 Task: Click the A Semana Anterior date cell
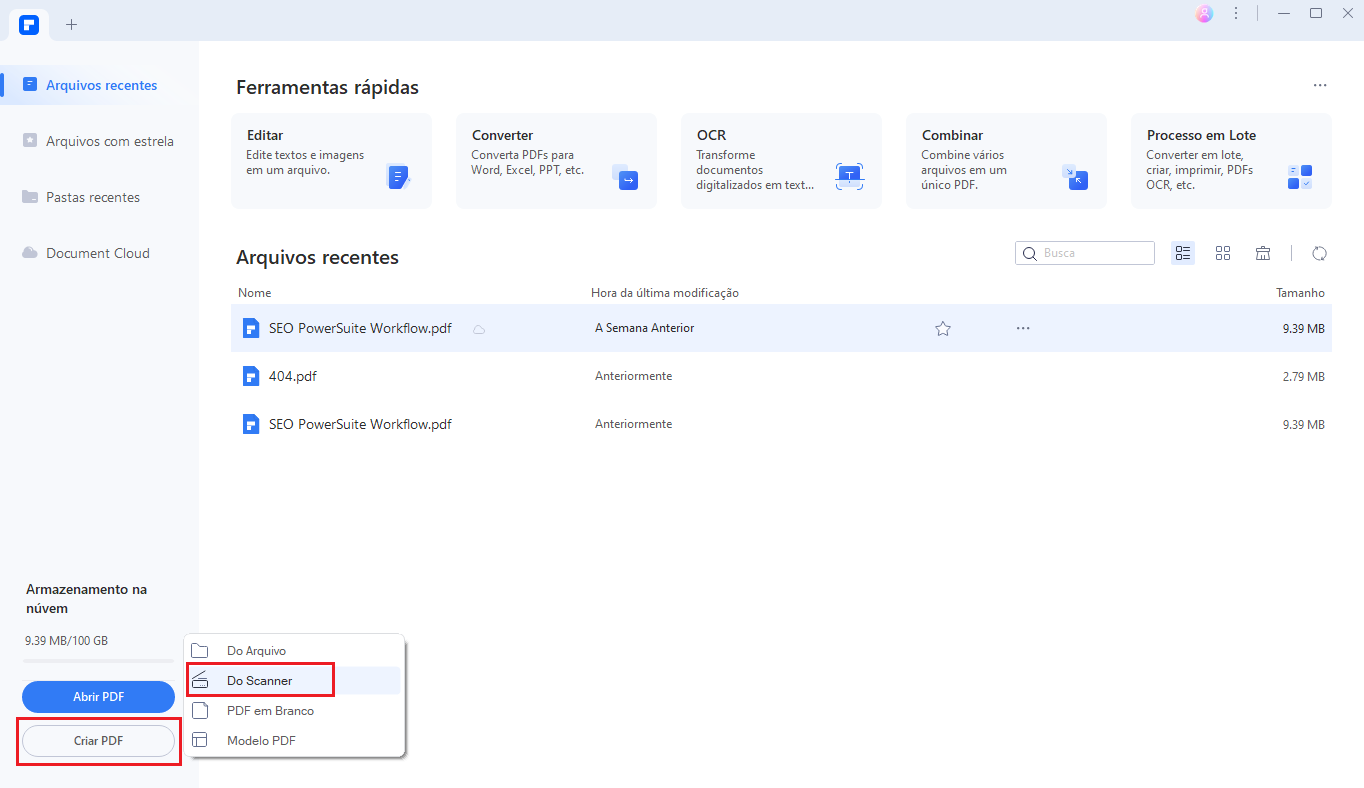[644, 328]
